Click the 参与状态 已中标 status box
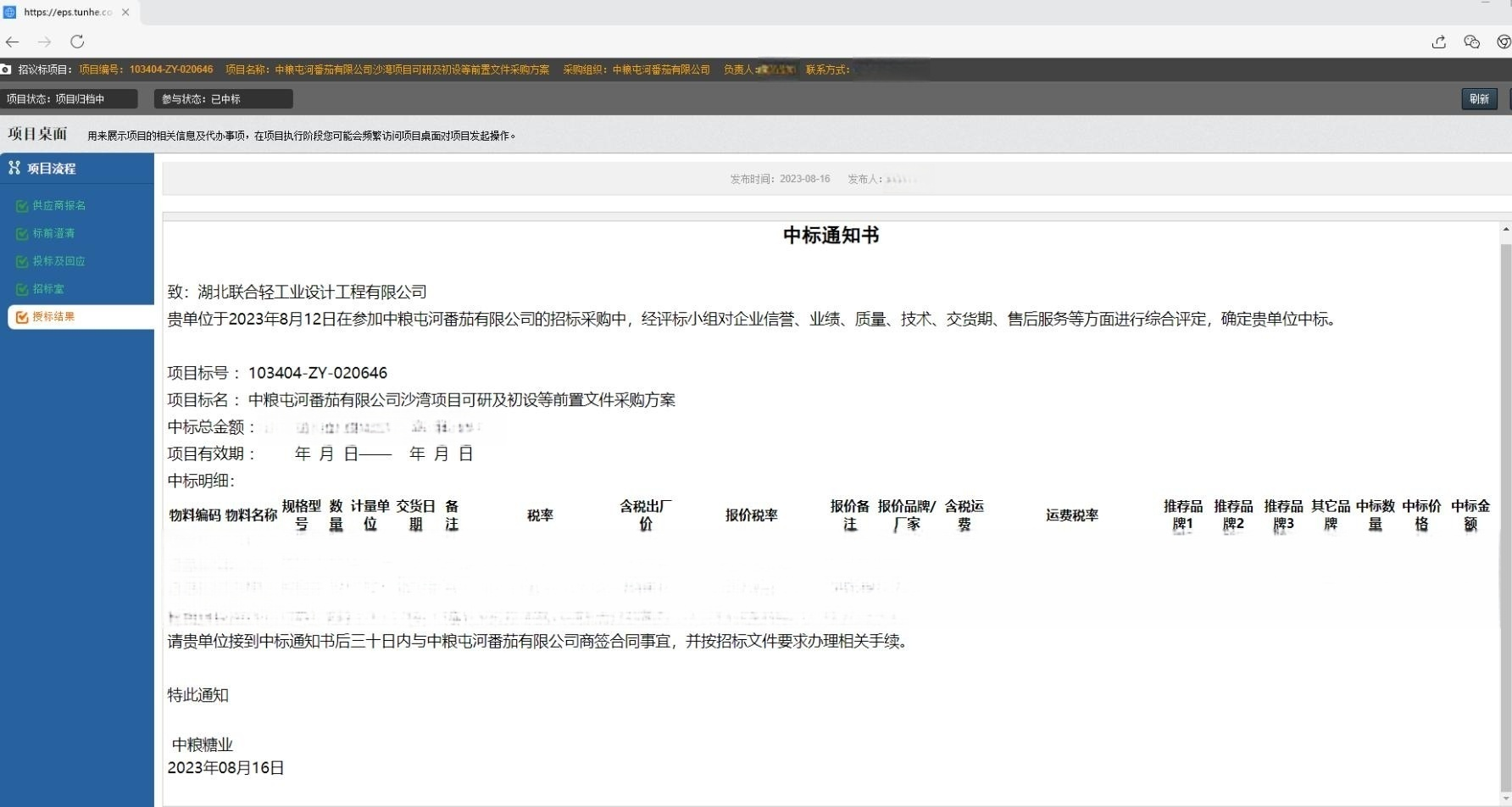The height and width of the screenshot is (807, 1512). tap(223, 99)
